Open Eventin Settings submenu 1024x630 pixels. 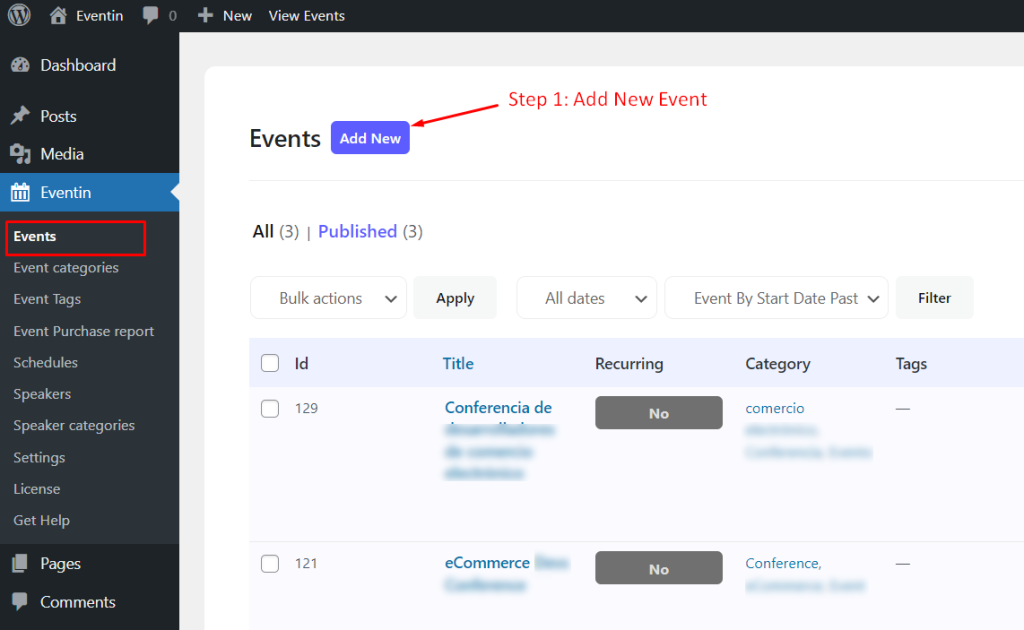(x=39, y=457)
